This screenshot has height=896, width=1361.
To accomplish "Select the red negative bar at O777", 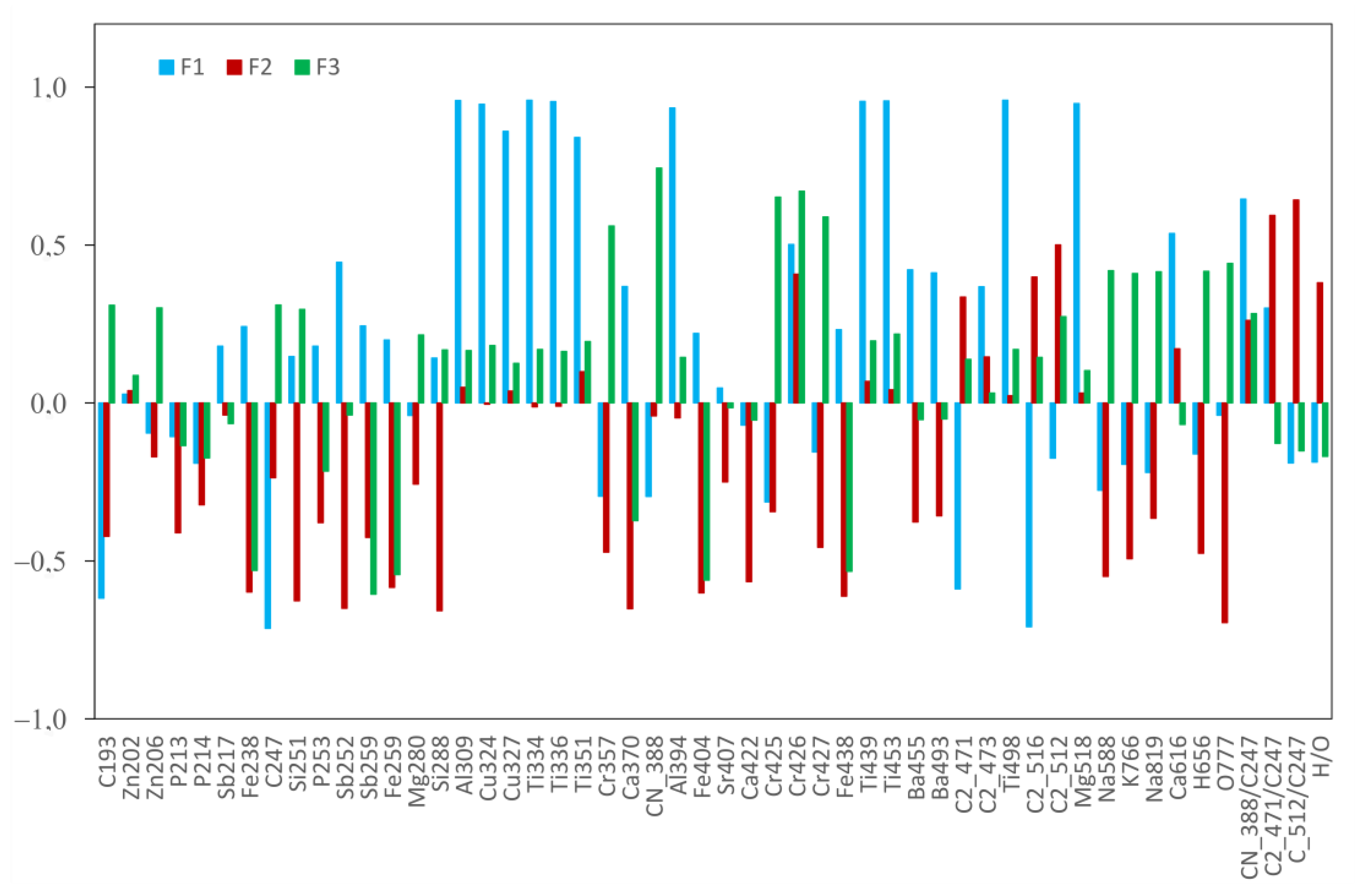I will [1225, 512].
